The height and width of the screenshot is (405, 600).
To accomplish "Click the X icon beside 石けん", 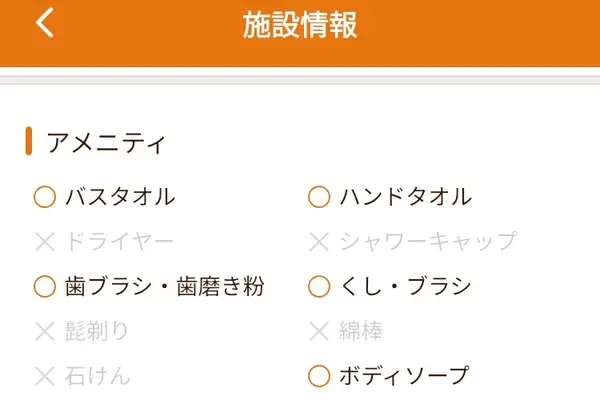I will pos(44,376).
